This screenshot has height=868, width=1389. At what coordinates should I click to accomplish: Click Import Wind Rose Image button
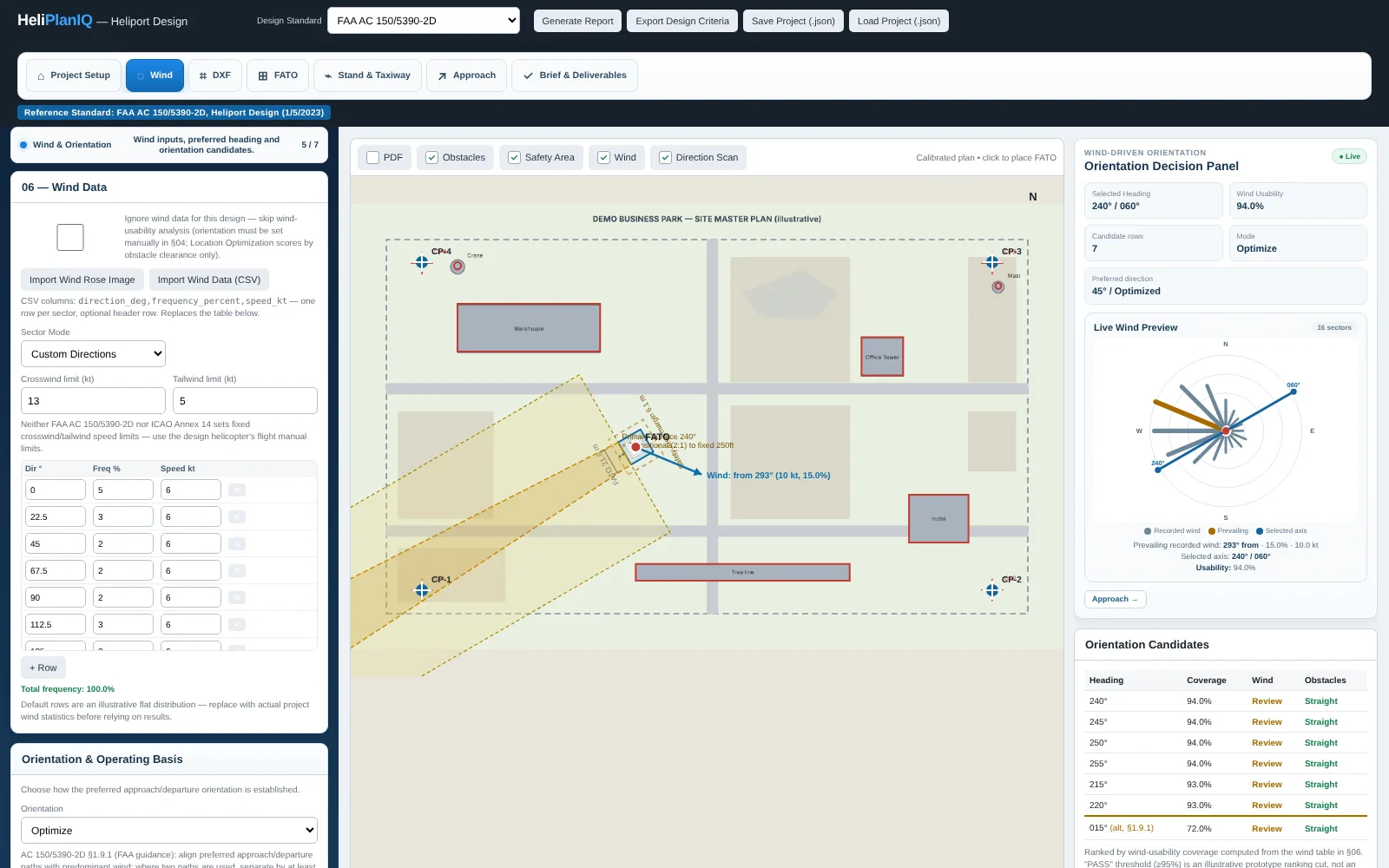(82, 279)
